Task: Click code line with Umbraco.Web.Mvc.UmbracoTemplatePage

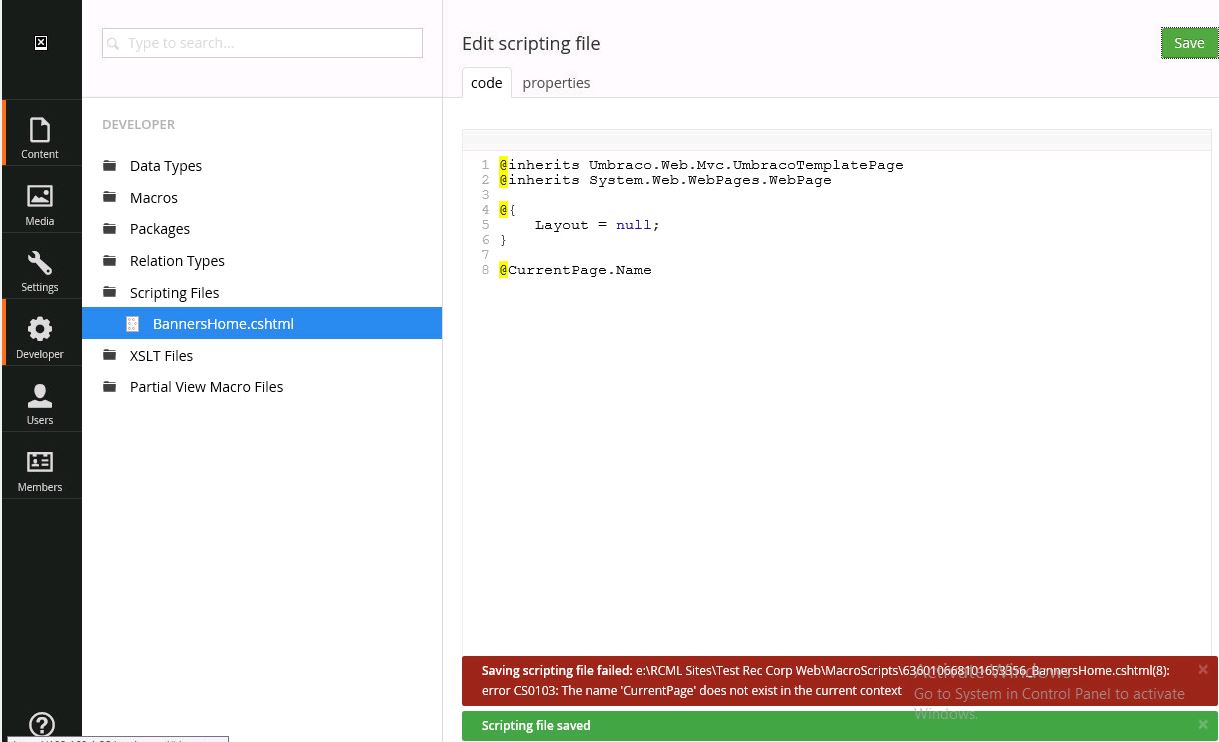Action: 701,165
